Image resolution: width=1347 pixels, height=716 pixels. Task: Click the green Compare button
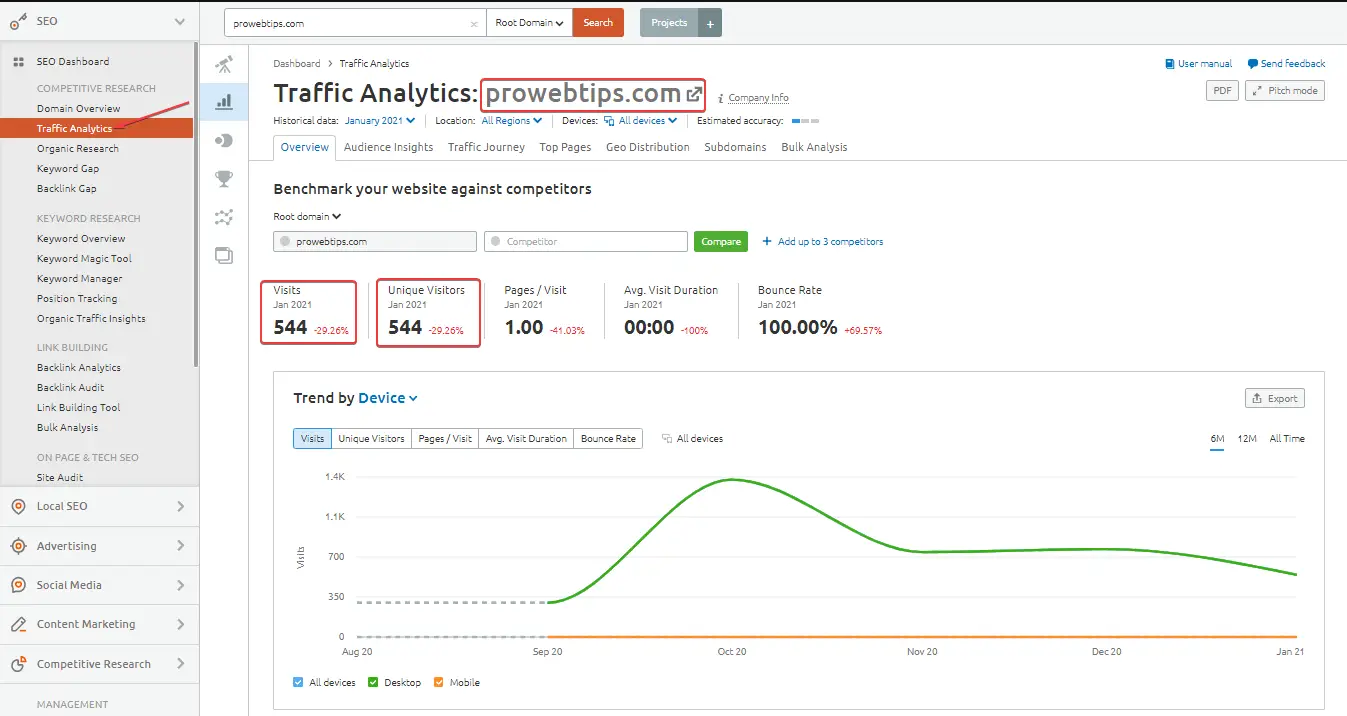tap(720, 241)
